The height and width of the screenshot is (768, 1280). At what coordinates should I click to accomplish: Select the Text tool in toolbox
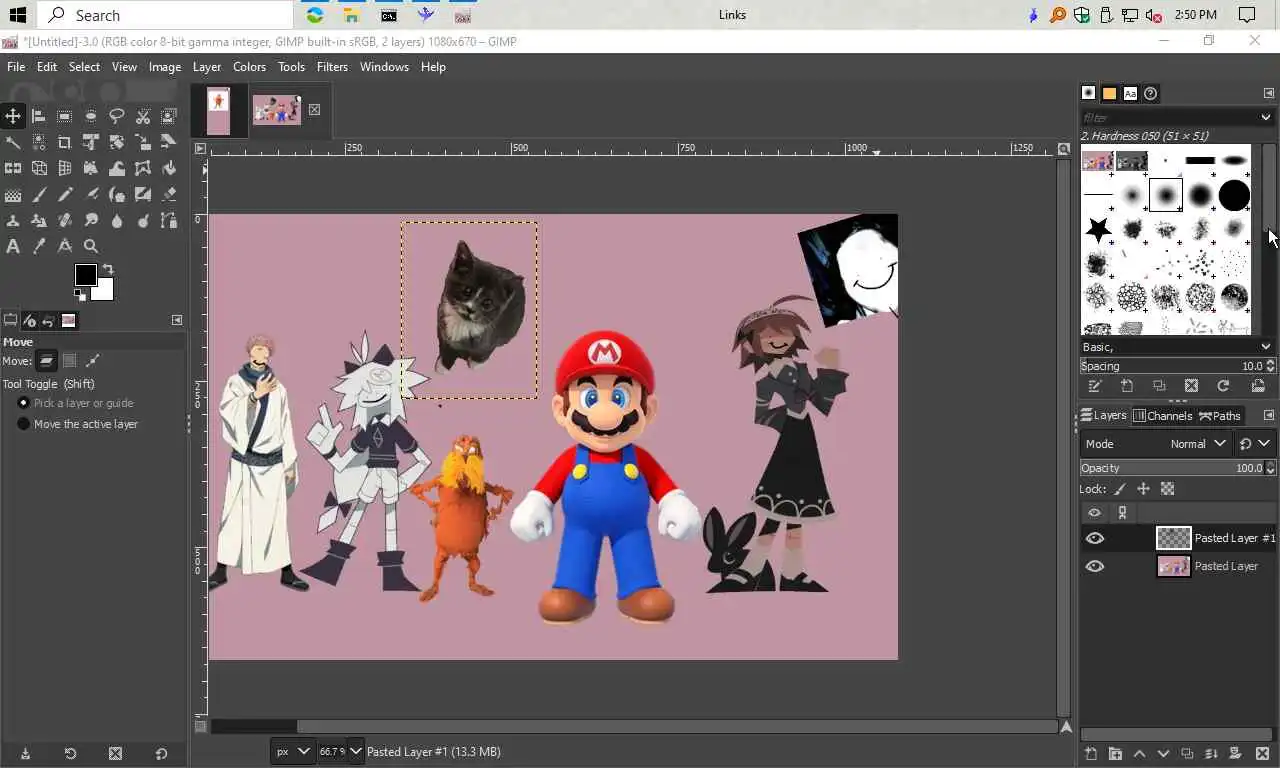pos(13,246)
